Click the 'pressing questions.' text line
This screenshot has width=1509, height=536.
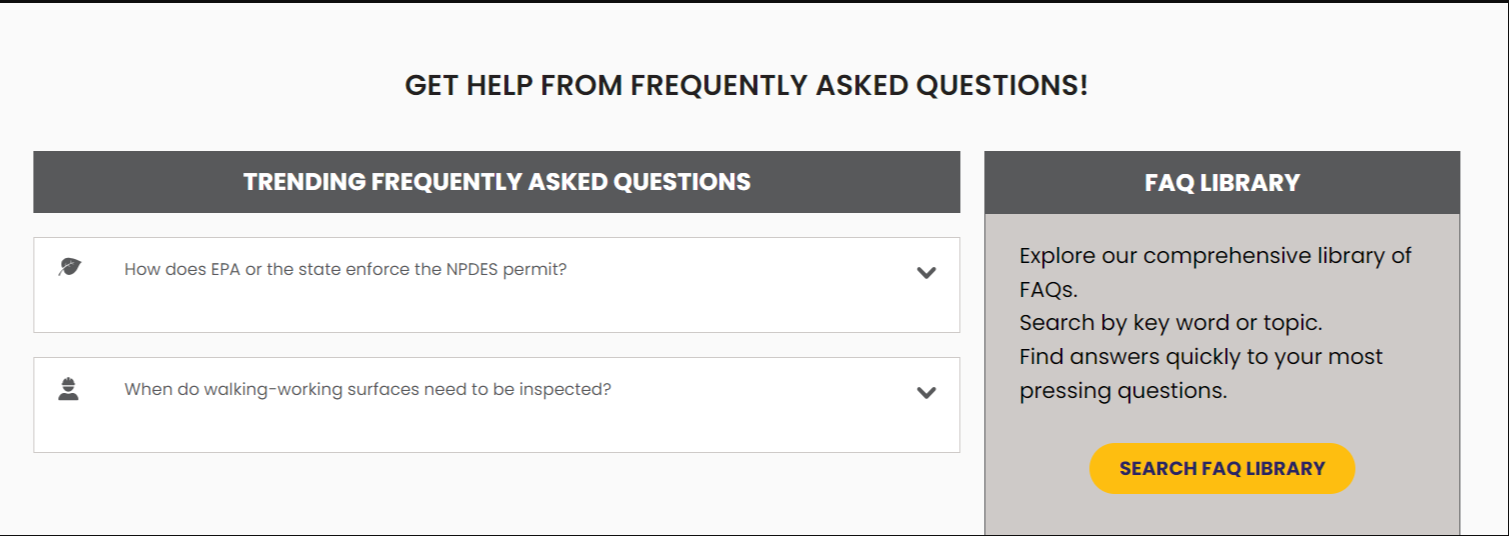pos(1123,391)
